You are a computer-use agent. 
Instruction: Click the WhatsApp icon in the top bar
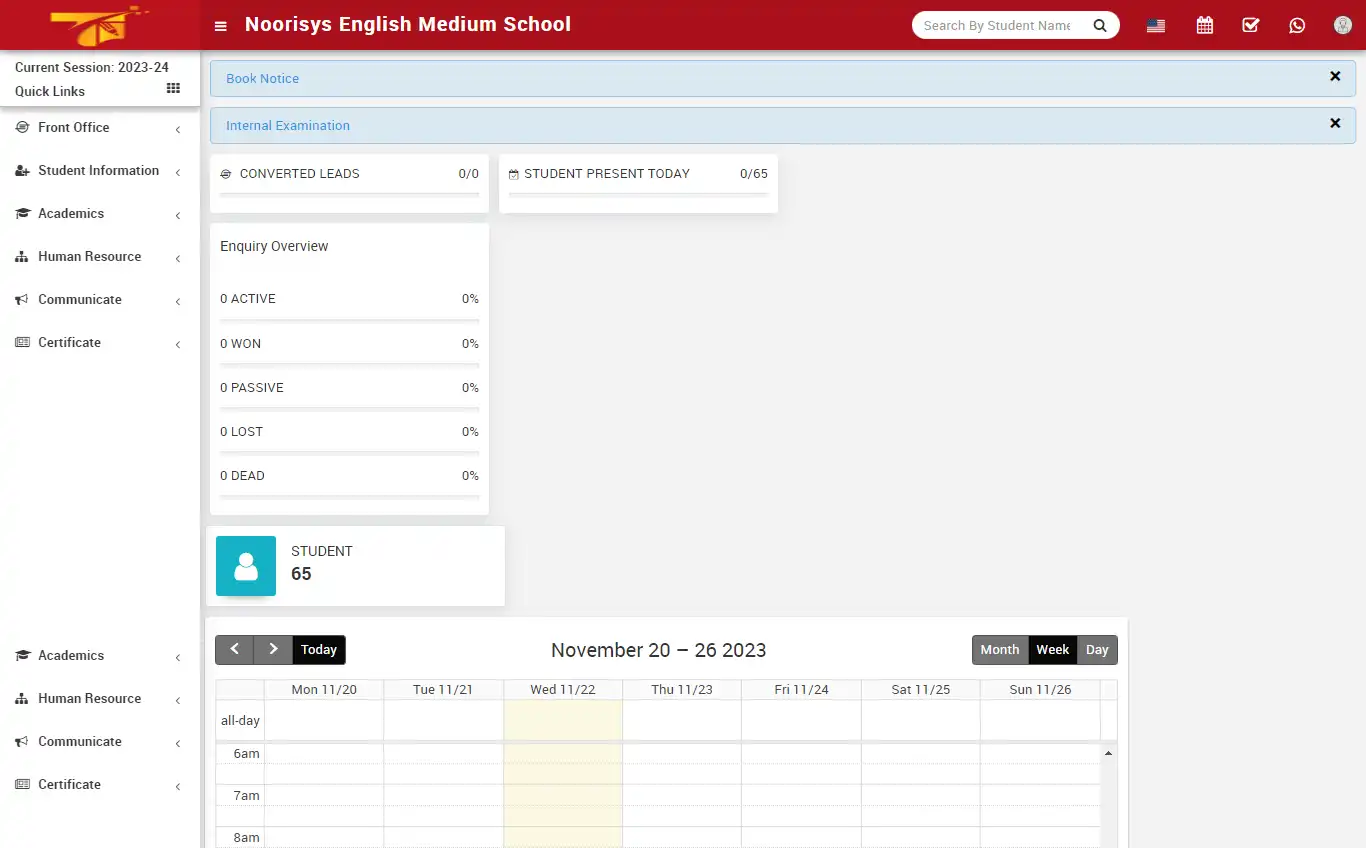tap(1297, 24)
